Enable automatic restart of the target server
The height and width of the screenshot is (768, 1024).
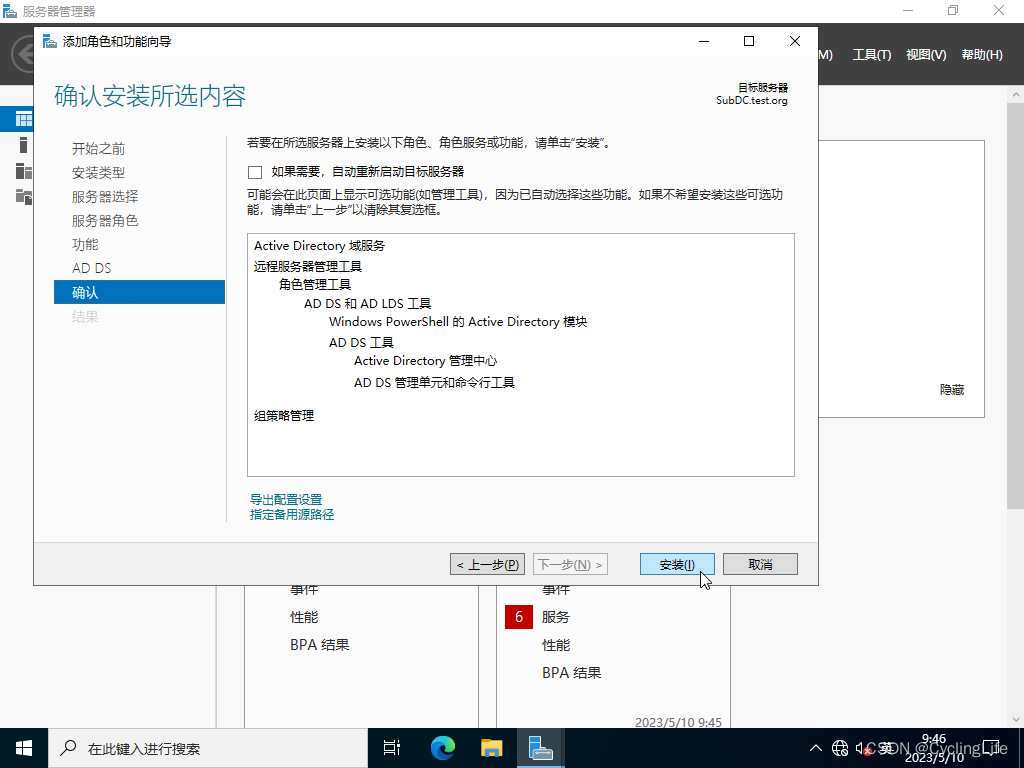tap(255, 172)
